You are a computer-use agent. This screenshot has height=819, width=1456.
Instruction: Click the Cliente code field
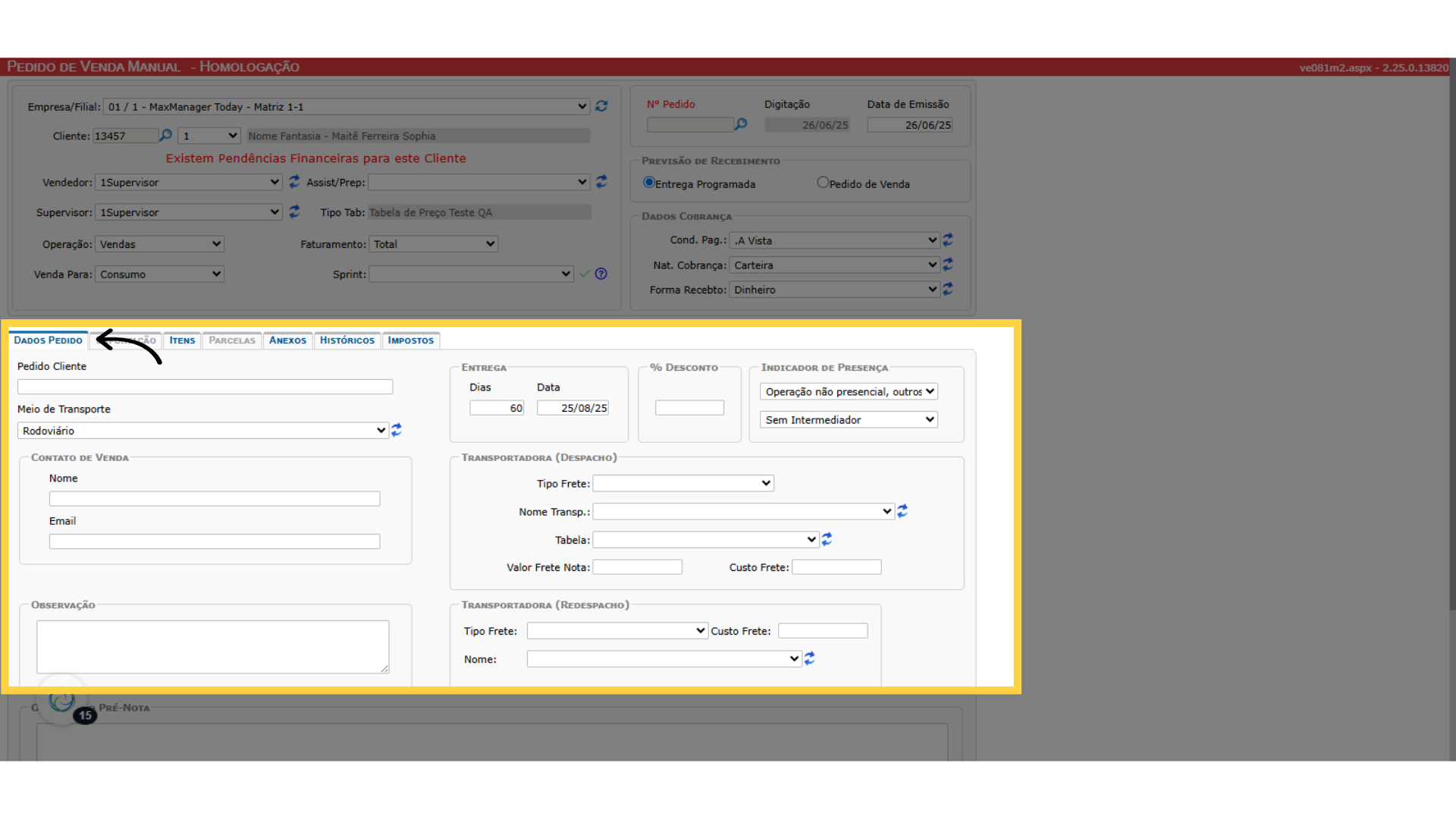[x=125, y=136]
